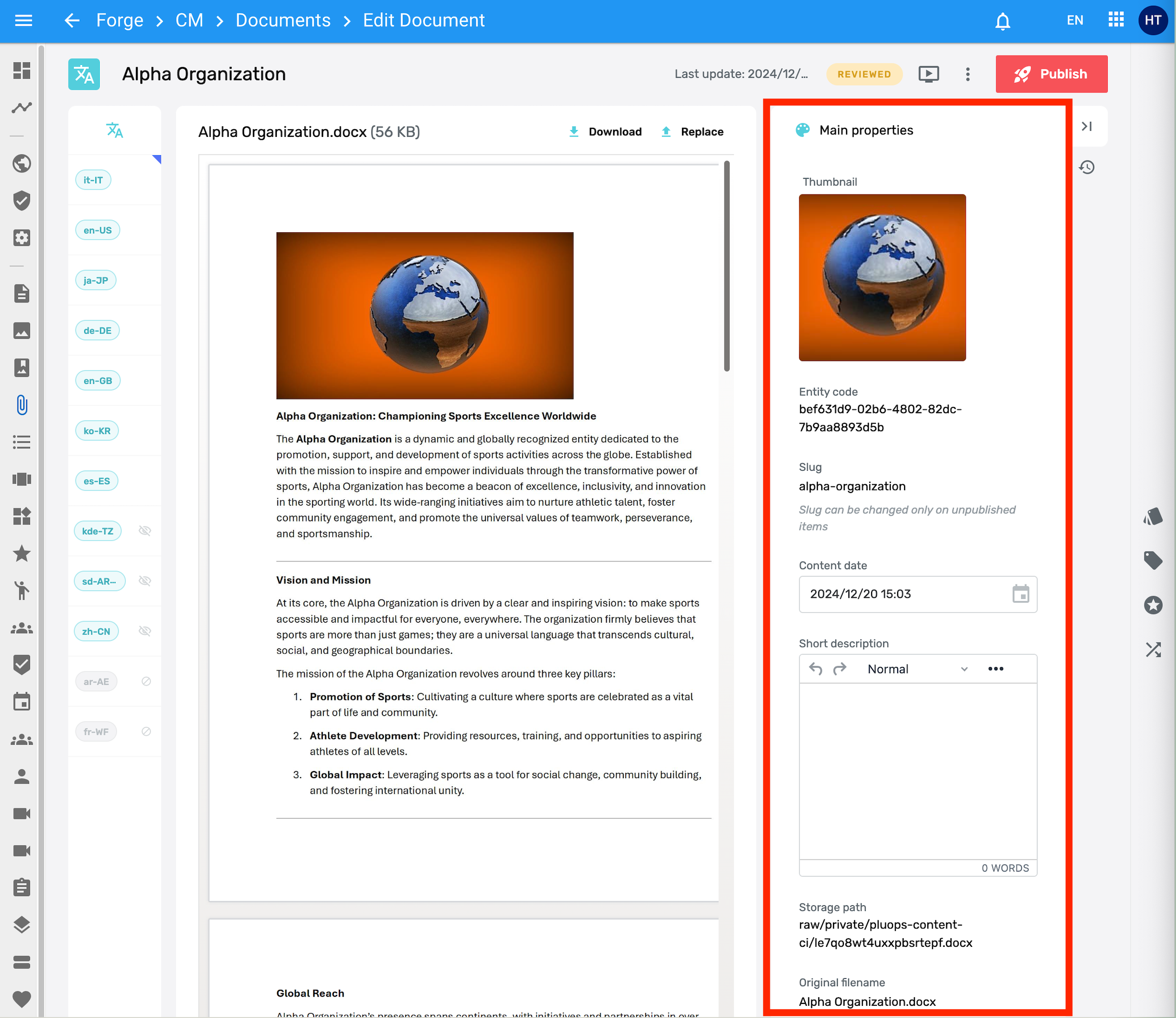Select the slug text alpha-organization

[x=852, y=486]
